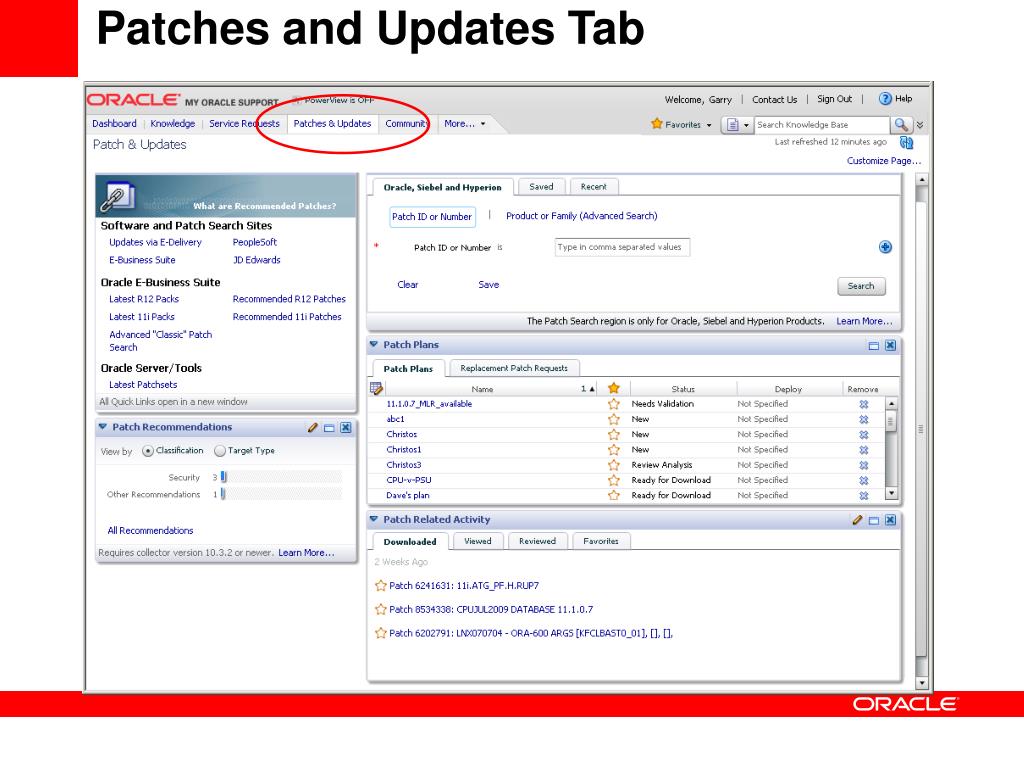
Task: Open the Dashboard tab
Action: click(x=114, y=123)
